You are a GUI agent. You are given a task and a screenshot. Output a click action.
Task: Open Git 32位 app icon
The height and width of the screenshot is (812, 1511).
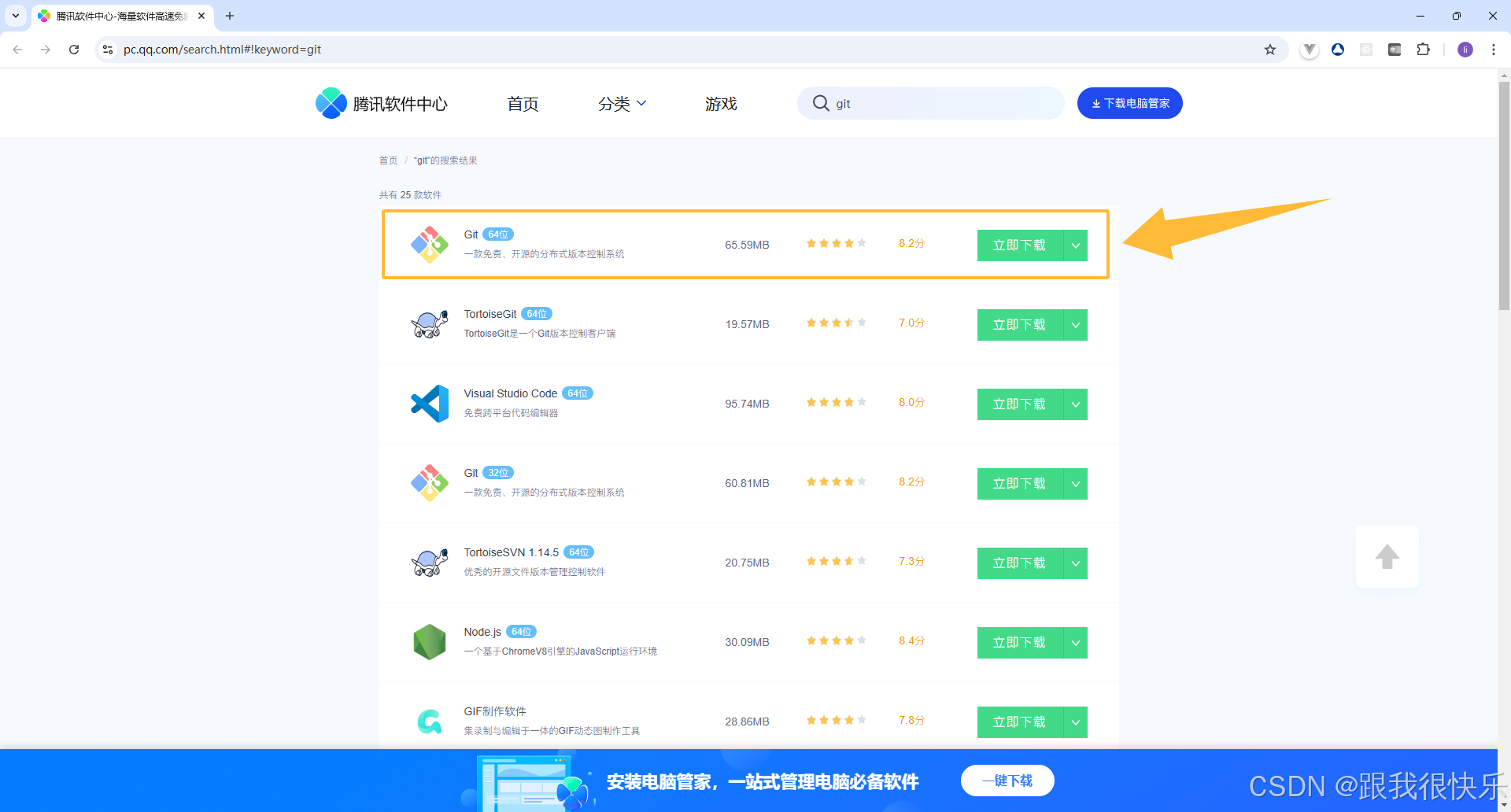click(430, 483)
